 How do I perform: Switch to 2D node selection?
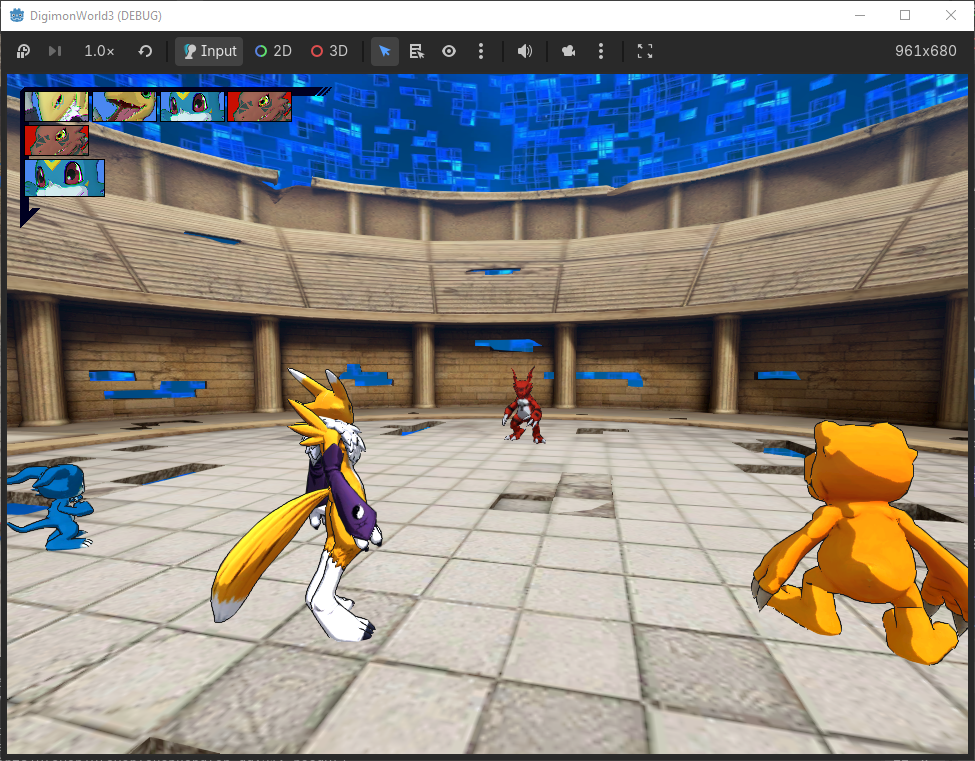(x=274, y=51)
